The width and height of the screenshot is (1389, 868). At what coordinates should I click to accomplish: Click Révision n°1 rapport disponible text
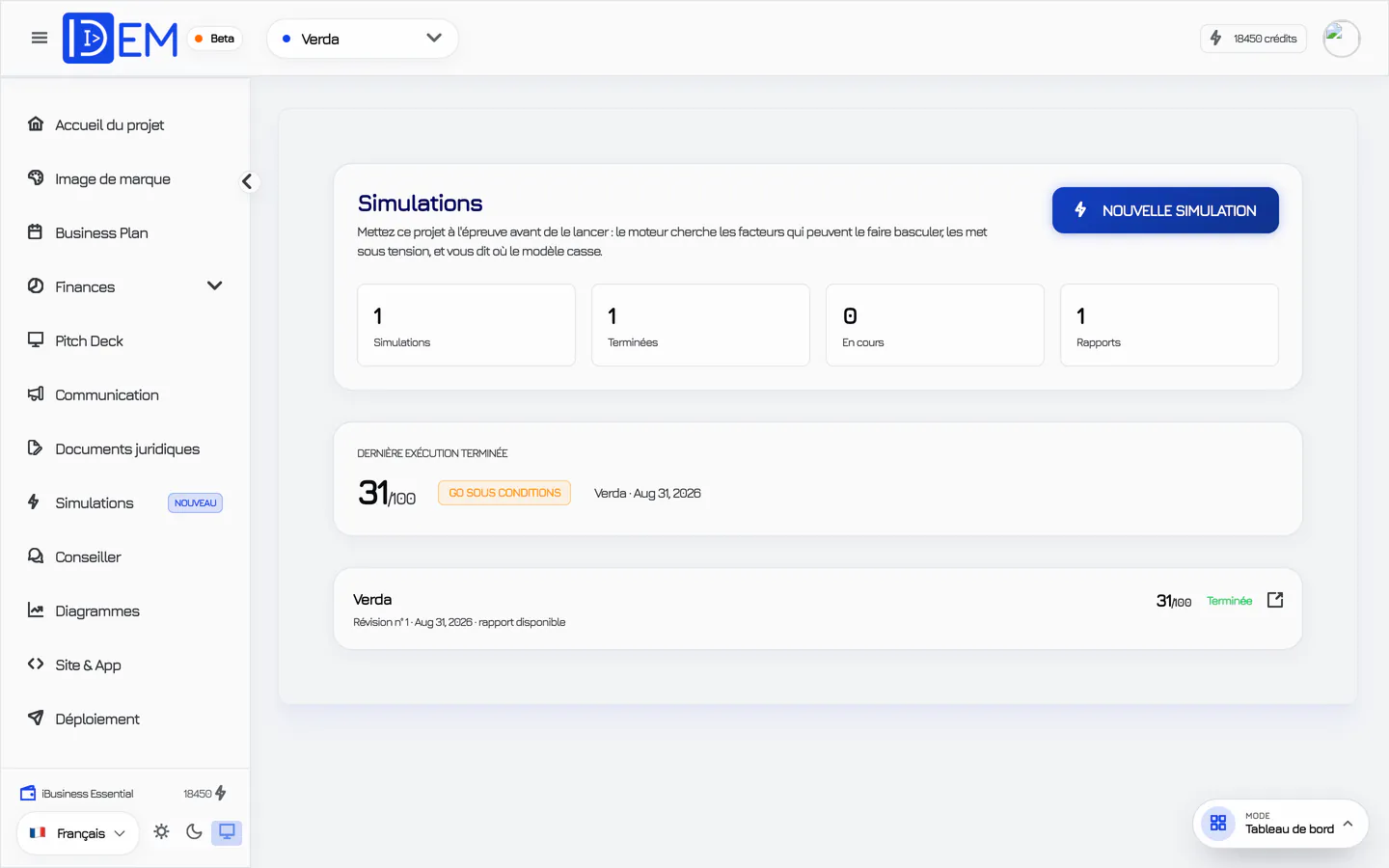pyautogui.click(x=459, y=622)
